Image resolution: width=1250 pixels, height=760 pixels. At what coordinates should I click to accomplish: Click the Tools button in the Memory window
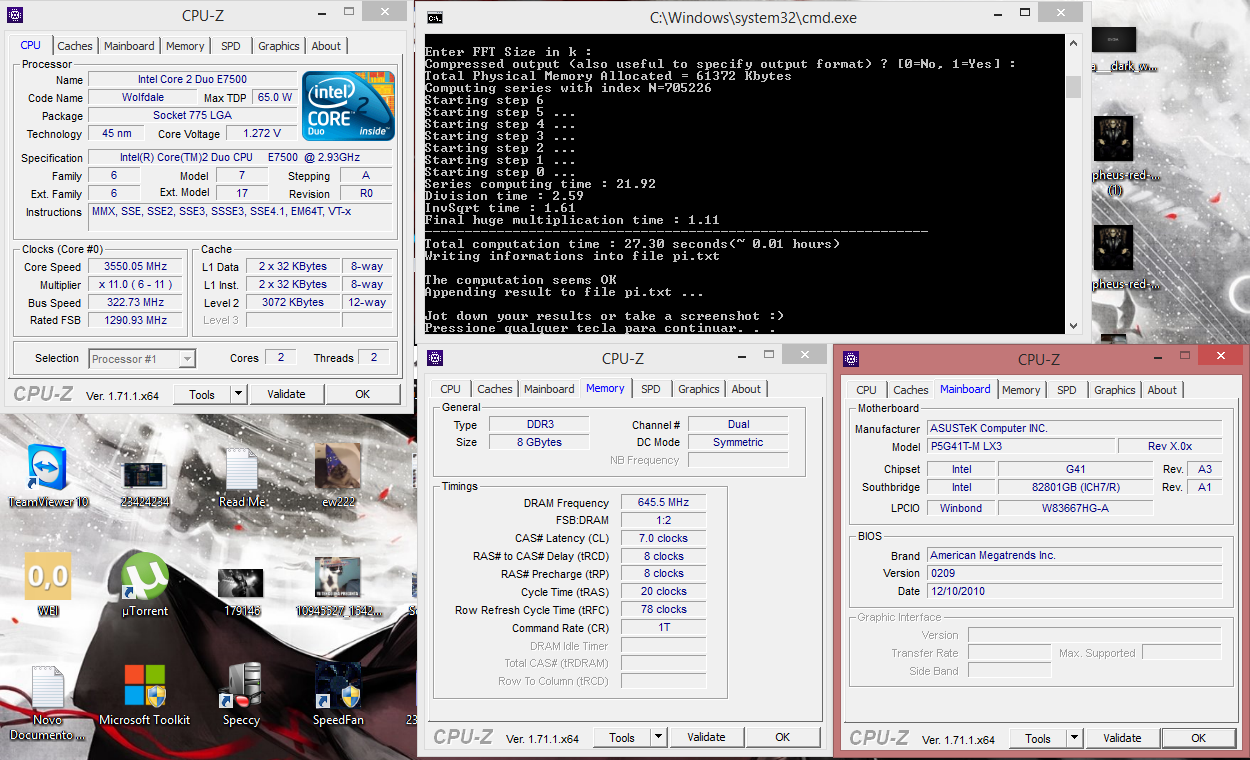pyautogui.click(x=622, y=737)
